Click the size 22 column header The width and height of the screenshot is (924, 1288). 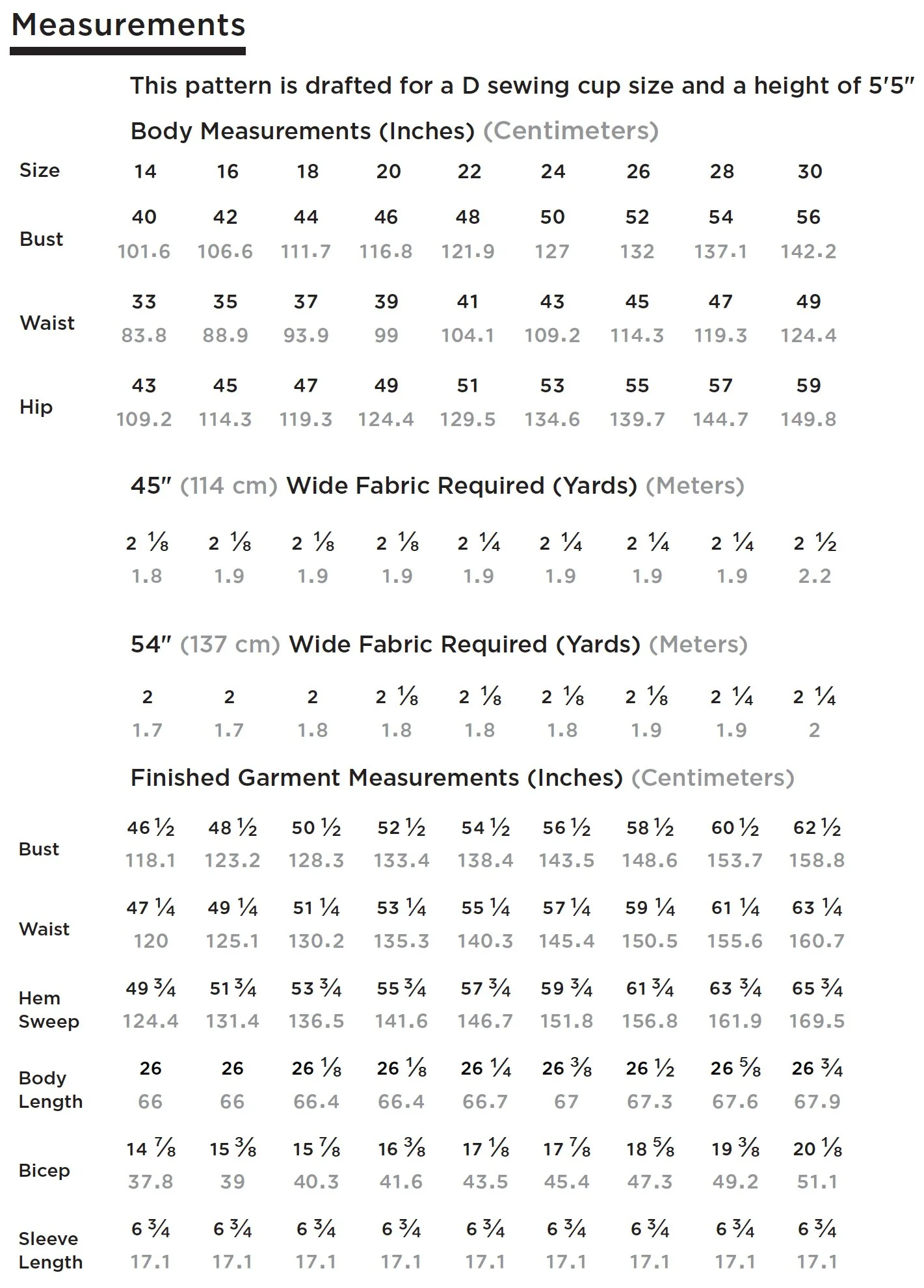click(x=469, y=171)
